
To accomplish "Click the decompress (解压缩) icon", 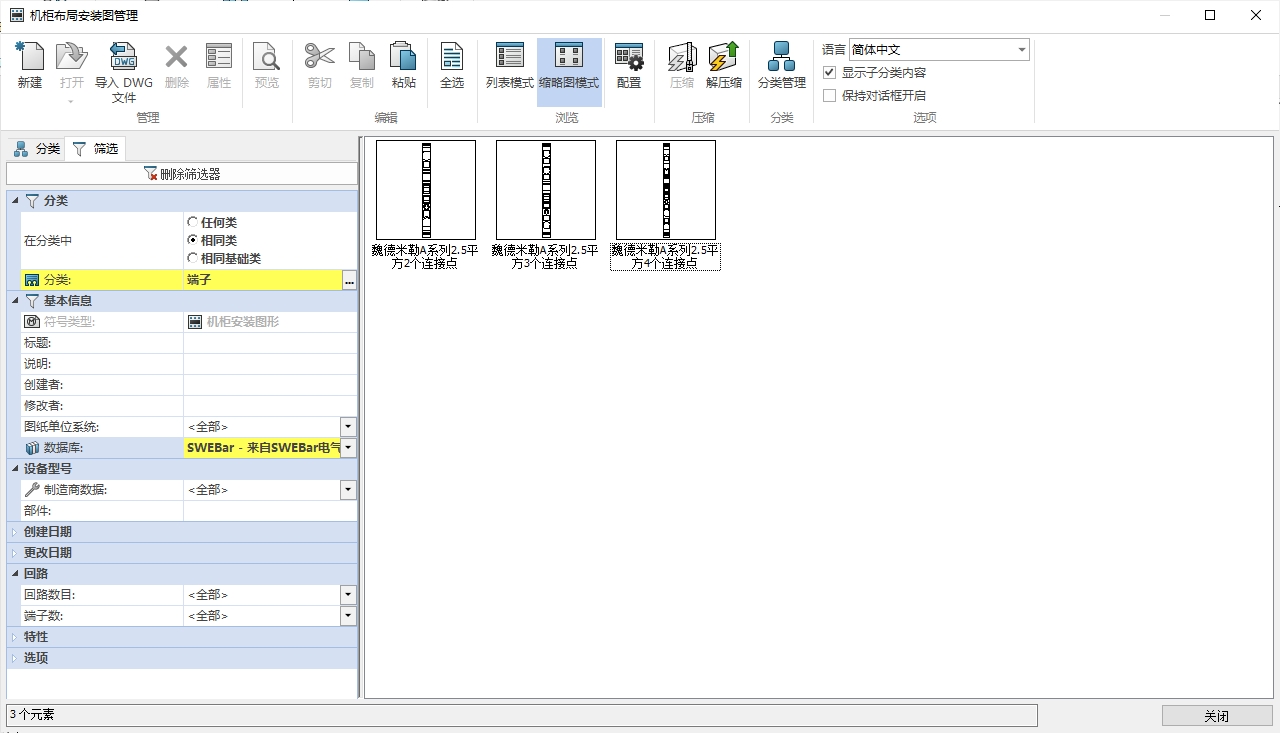I will click(723, 65).
